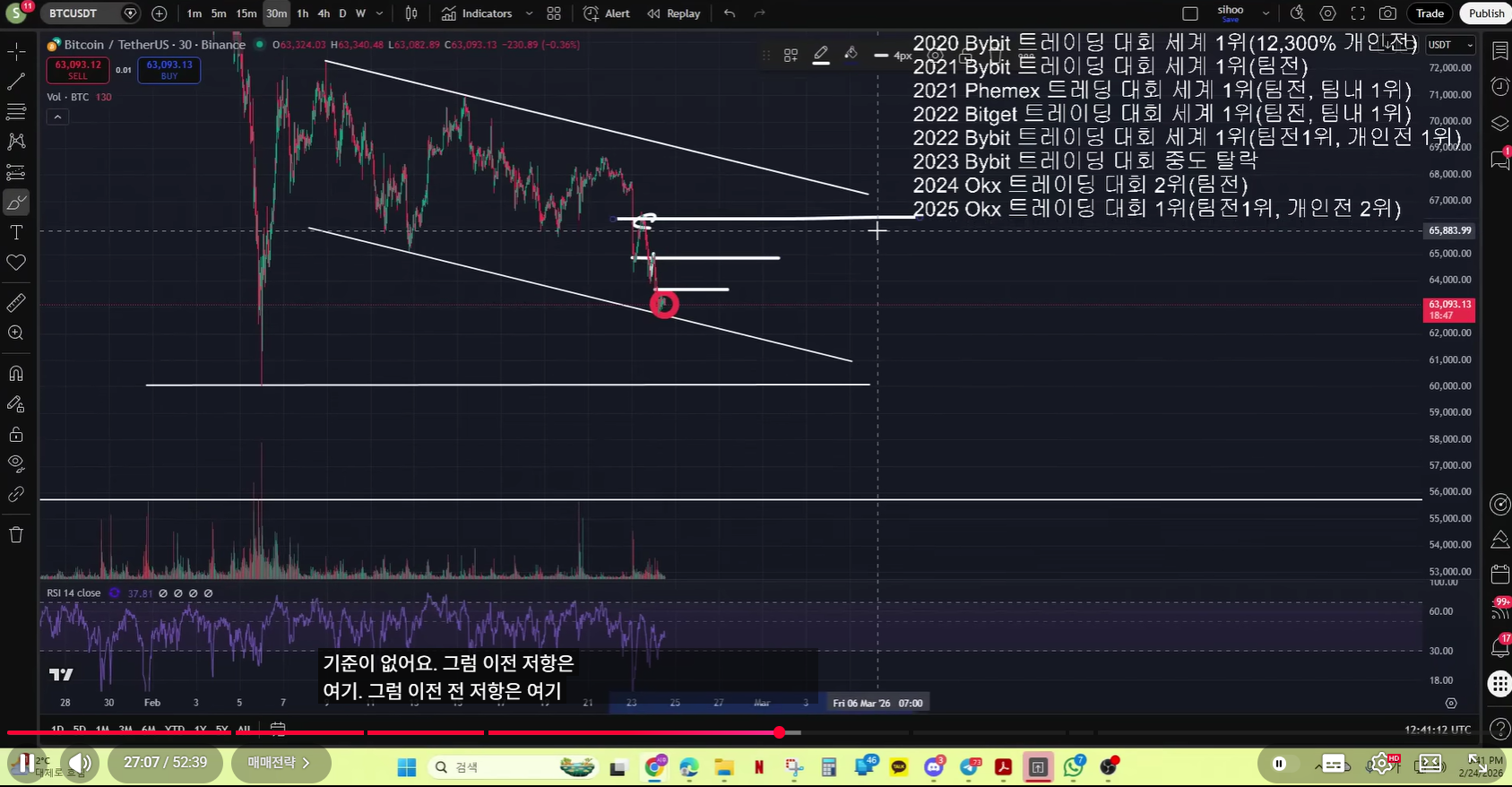Open chart scale settings gear at bottom right
The width and height of the screenshot is (1512, 787).
coord(1451,704)
